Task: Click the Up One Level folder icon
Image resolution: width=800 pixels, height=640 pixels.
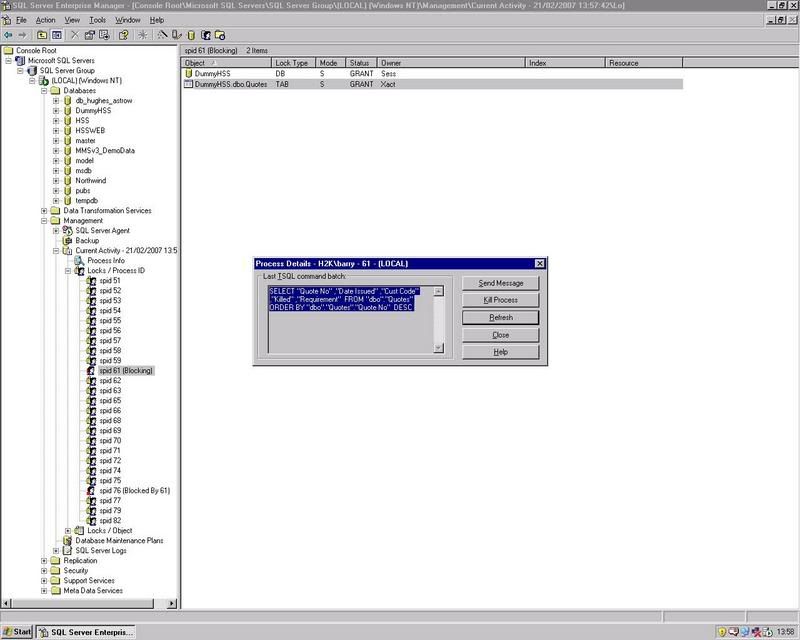Action: coord(42,35)
